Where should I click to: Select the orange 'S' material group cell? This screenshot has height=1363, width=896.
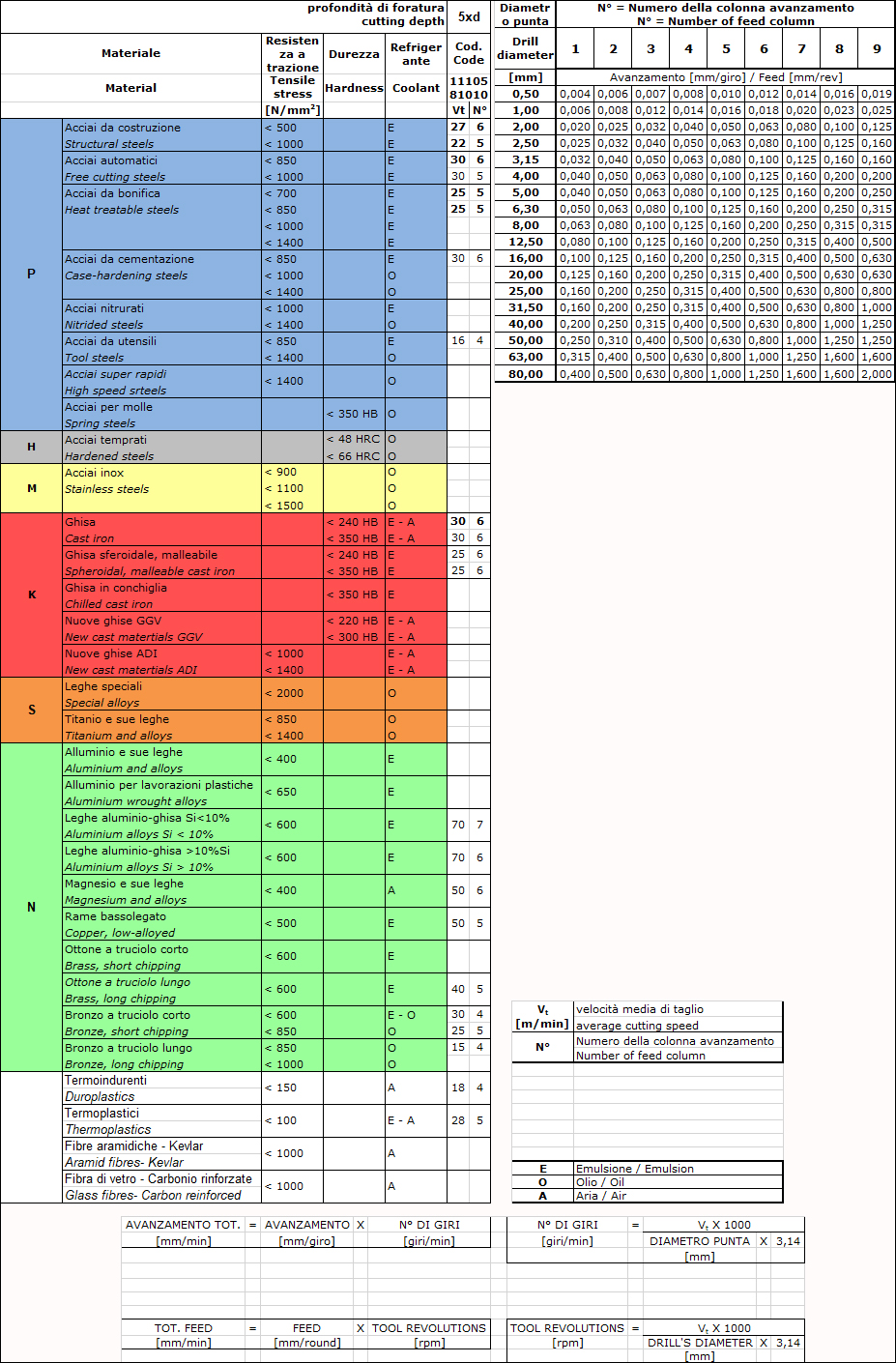(31, 710)
